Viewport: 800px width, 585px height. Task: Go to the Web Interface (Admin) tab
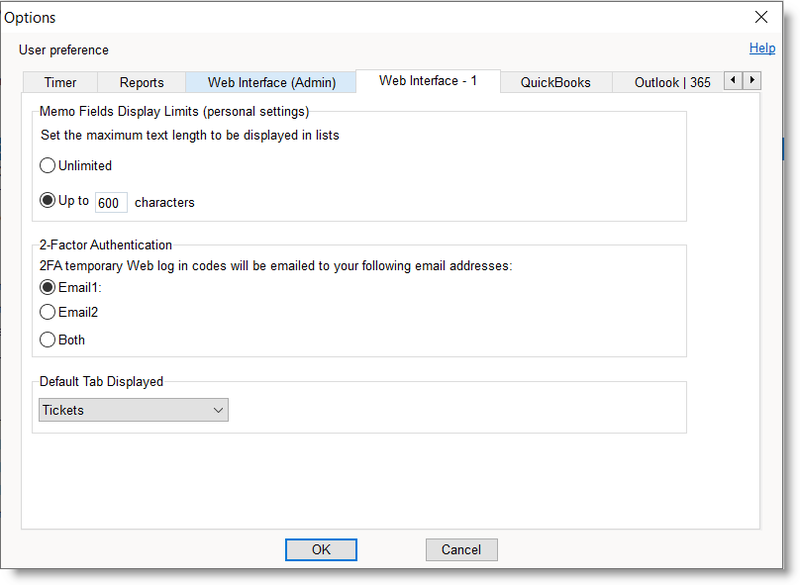tap(271, 83)
